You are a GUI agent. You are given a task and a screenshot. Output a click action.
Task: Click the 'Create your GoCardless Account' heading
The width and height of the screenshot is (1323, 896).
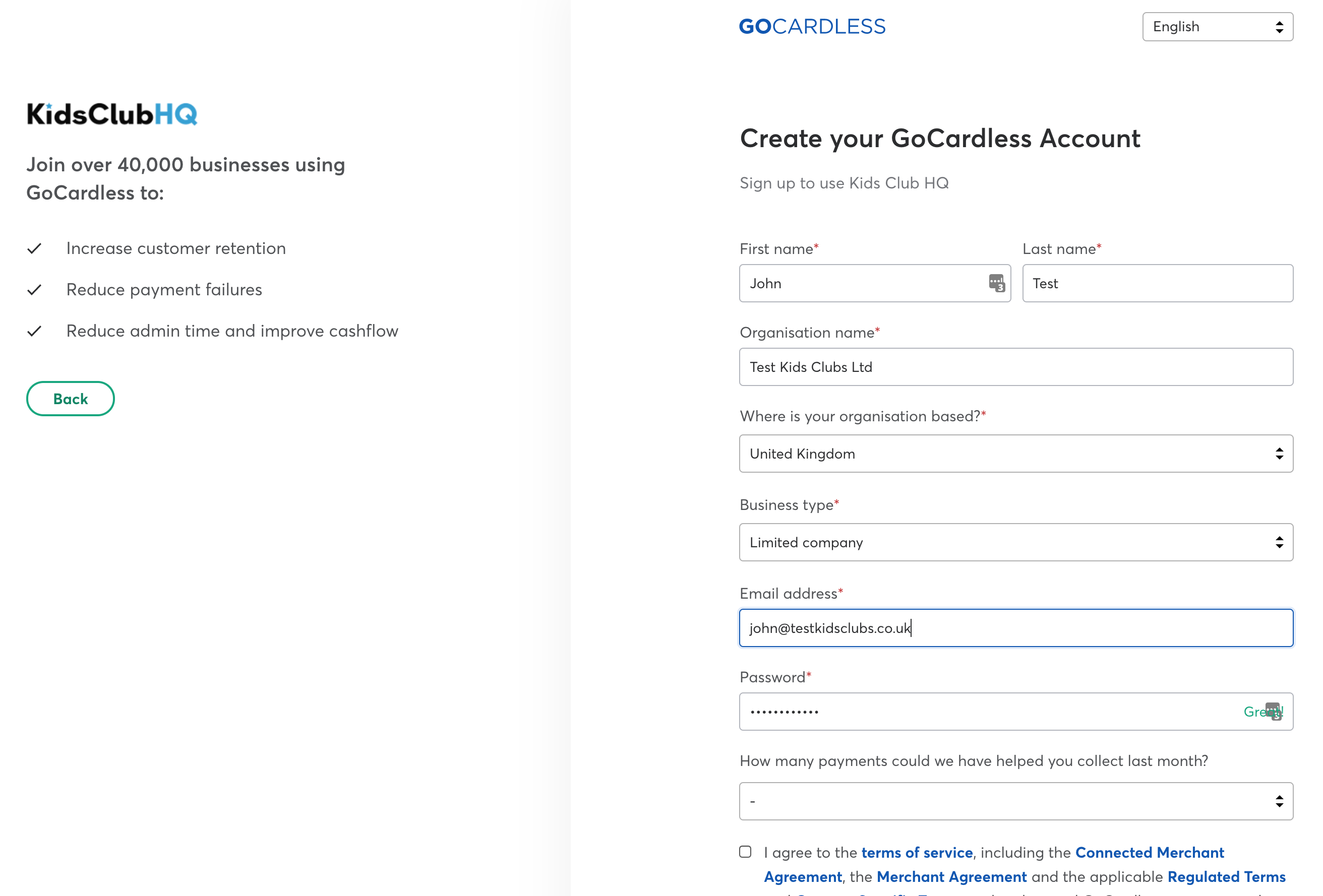(x=940, y=139)
